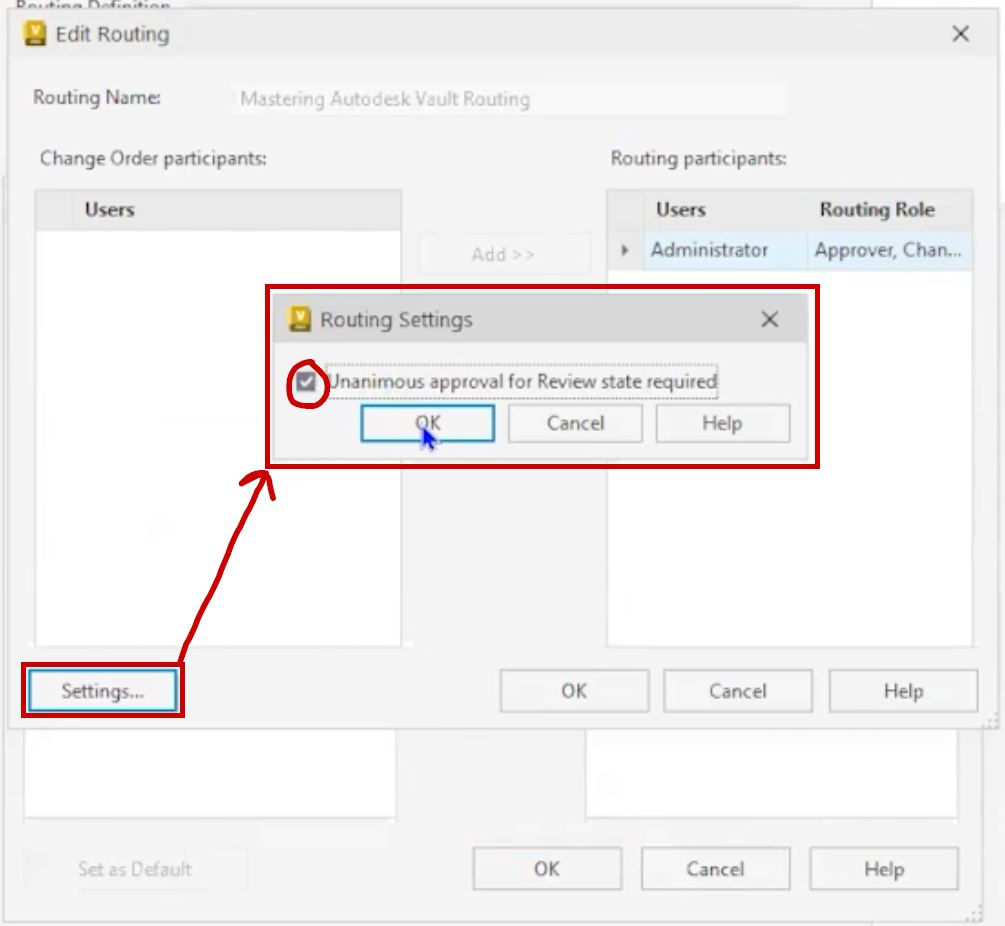Click the row arrow beside Administrator
Screen dimensions: 1005x926
[625, 250]
